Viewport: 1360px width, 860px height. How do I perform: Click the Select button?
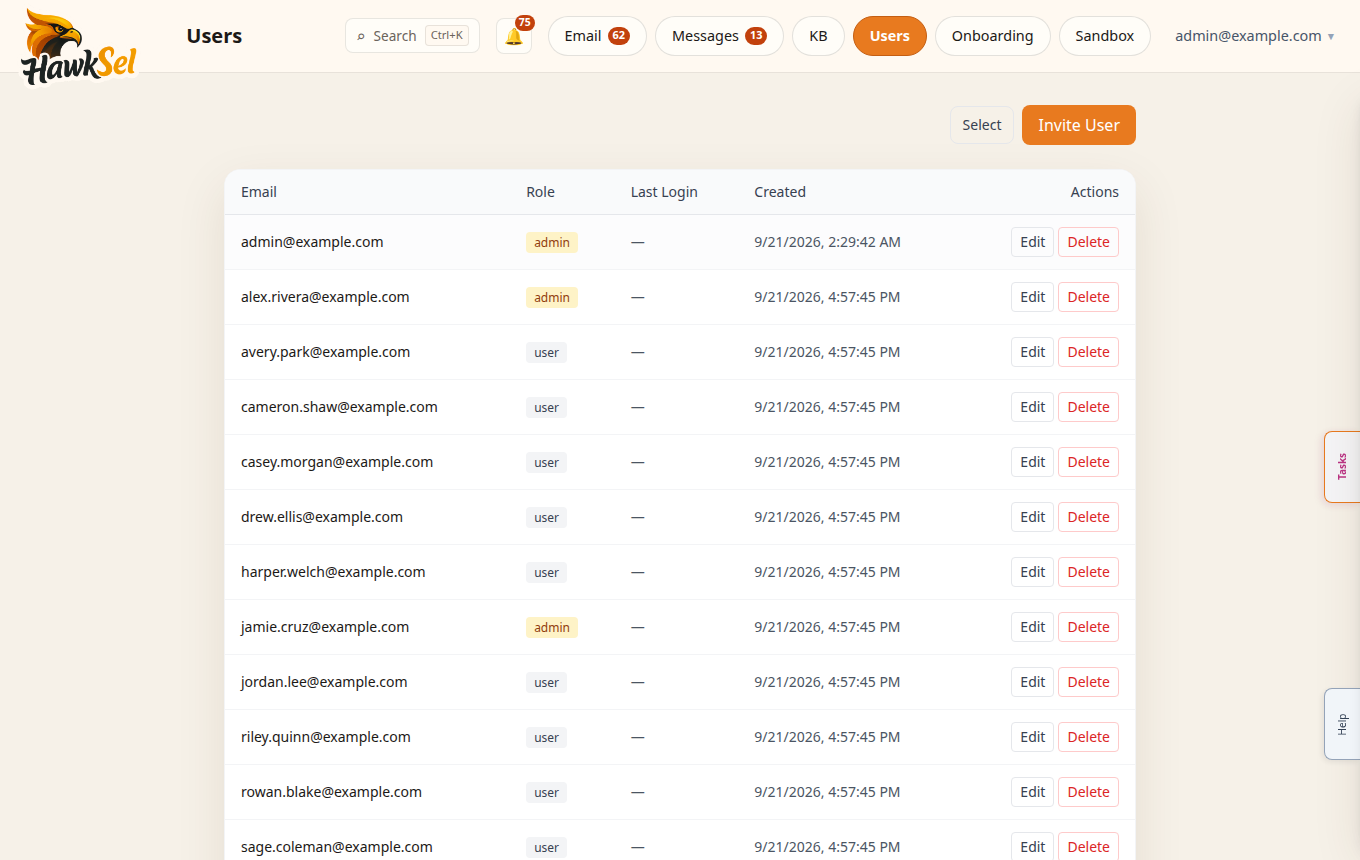[x=982, y=125]
